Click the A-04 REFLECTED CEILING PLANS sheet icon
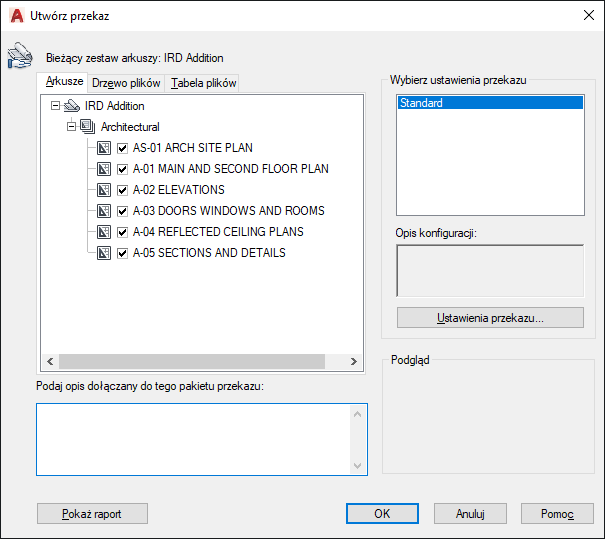This screenshot has height=539, width=605. 103,232
